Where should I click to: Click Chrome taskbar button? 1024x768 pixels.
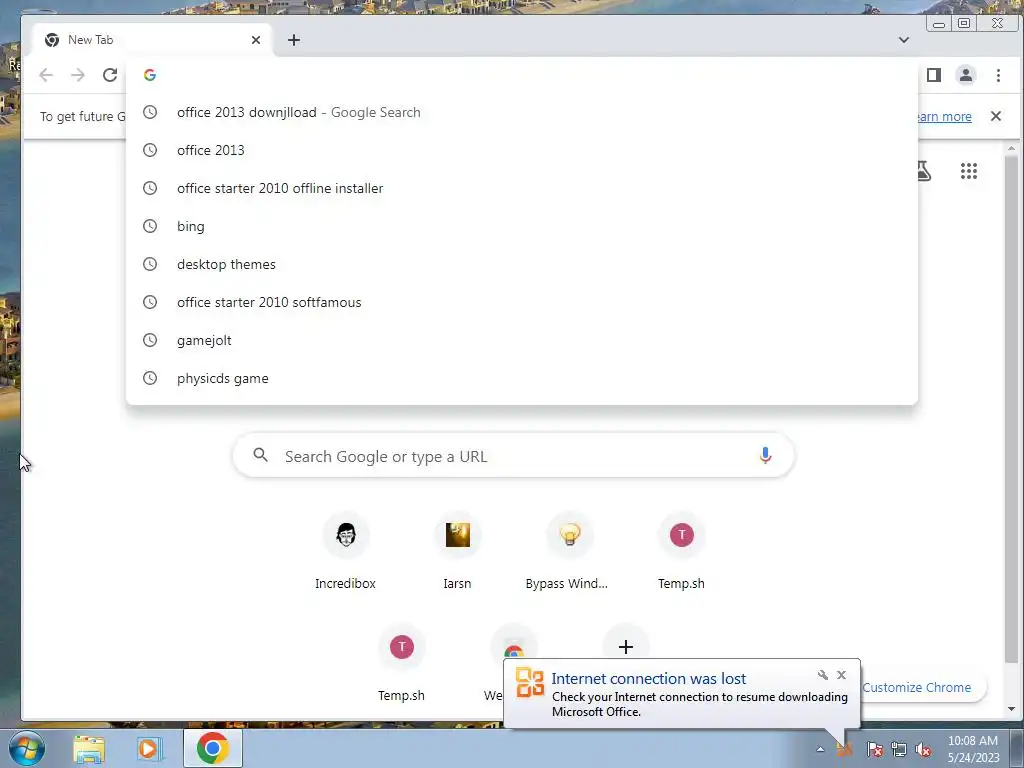212,748
